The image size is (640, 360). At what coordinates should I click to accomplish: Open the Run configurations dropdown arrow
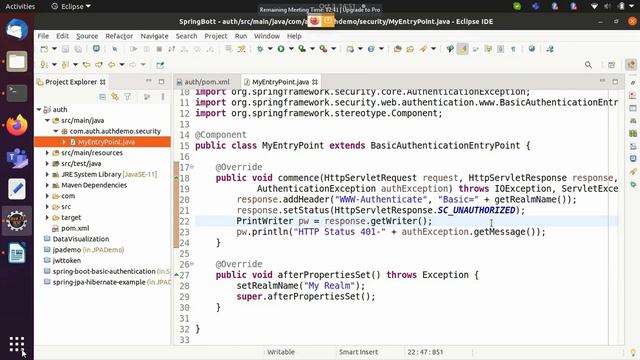click(x=291, y=49)
